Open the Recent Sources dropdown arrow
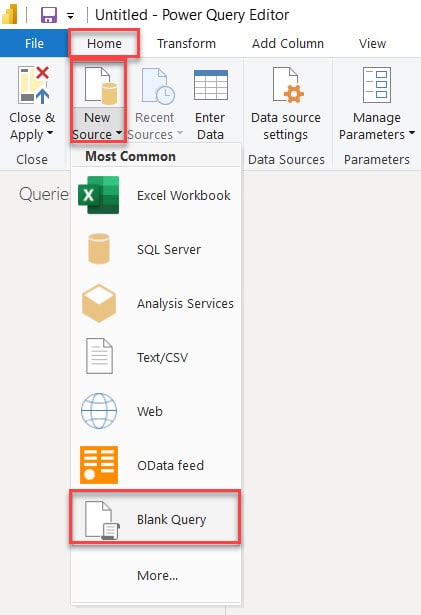The width and height of the screenshot is (421, 615). point(180,133)
